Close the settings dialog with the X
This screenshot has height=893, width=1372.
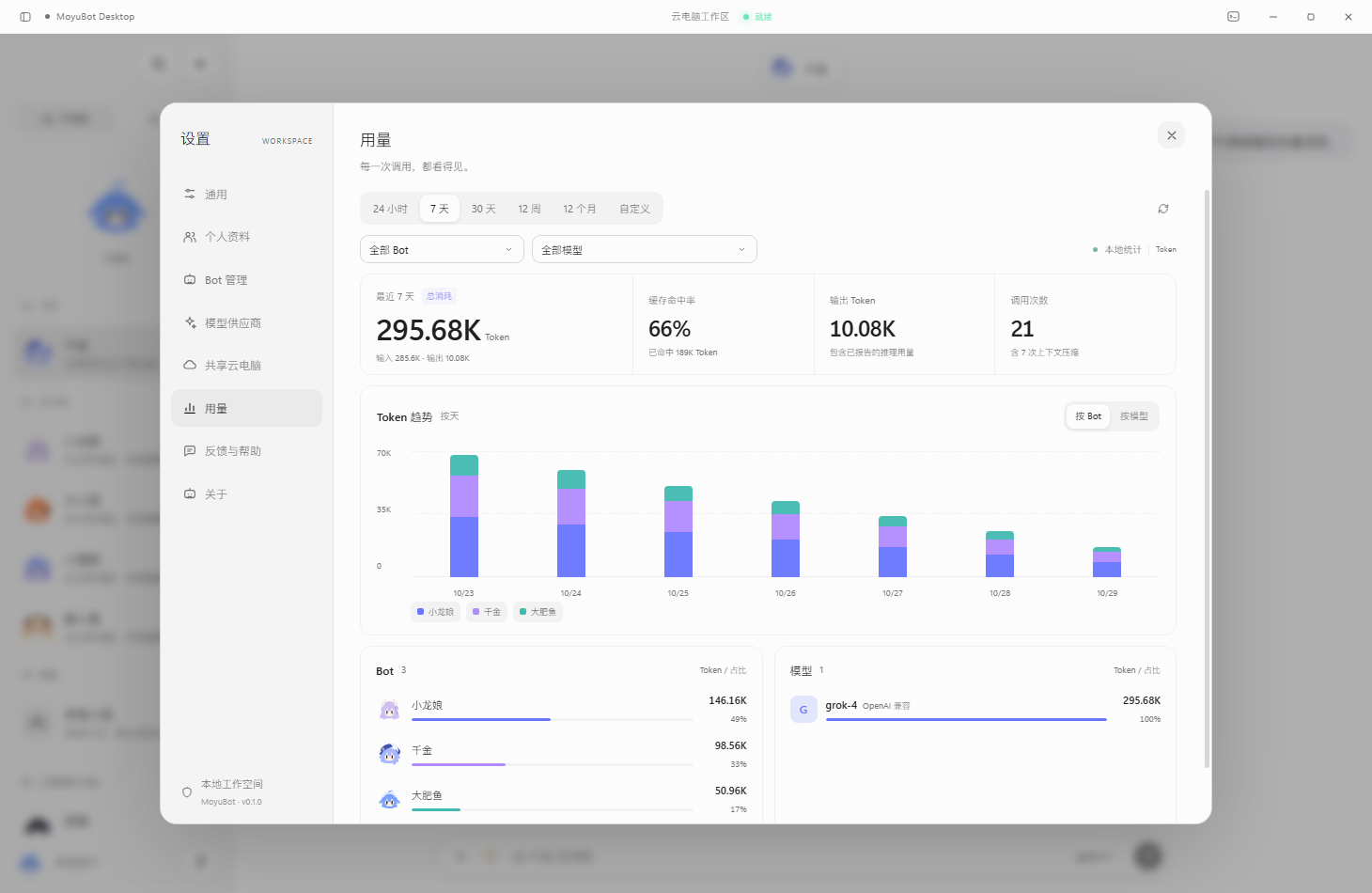[x=1171, y=135]
